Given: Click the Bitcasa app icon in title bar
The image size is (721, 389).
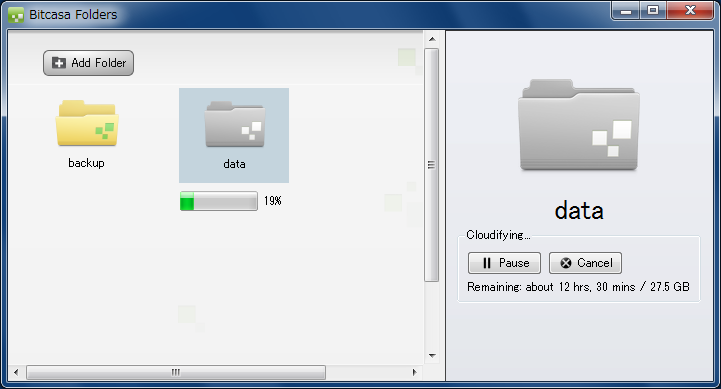Looking at the screenshot, I should coord(16,15).
